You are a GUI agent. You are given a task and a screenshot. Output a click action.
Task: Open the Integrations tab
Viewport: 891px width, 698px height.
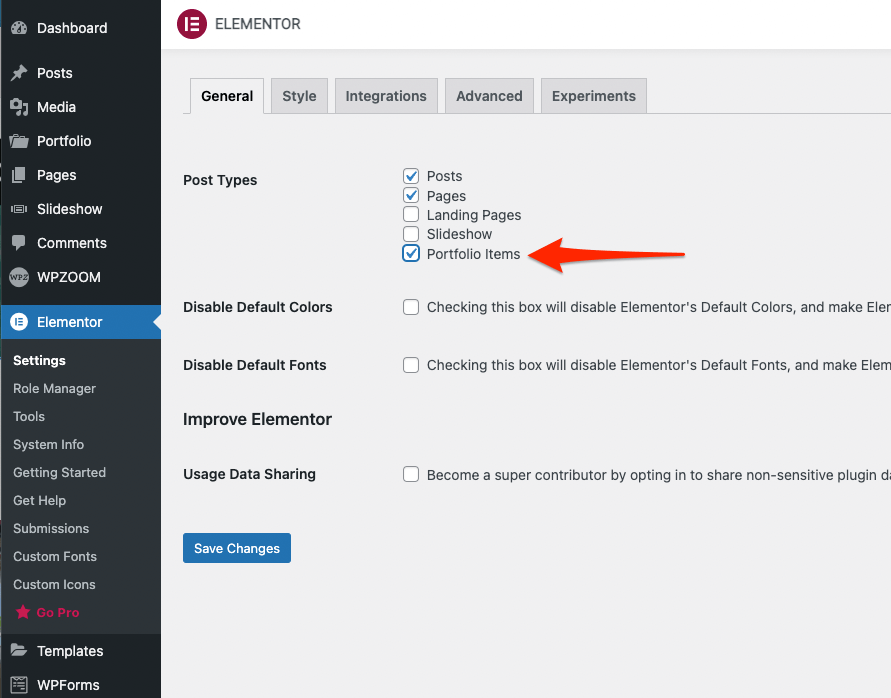click(386, 96)
